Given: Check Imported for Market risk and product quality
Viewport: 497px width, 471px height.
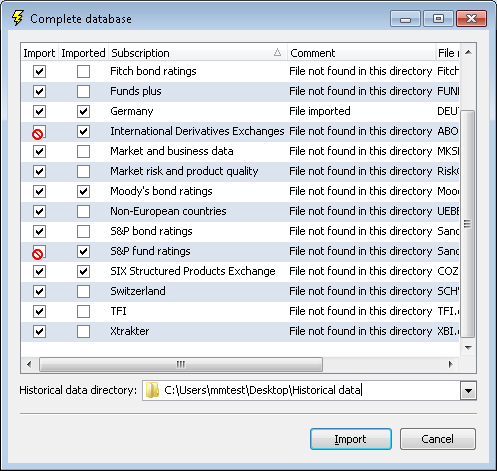Looking at the screenshot, I should [83, 171].
